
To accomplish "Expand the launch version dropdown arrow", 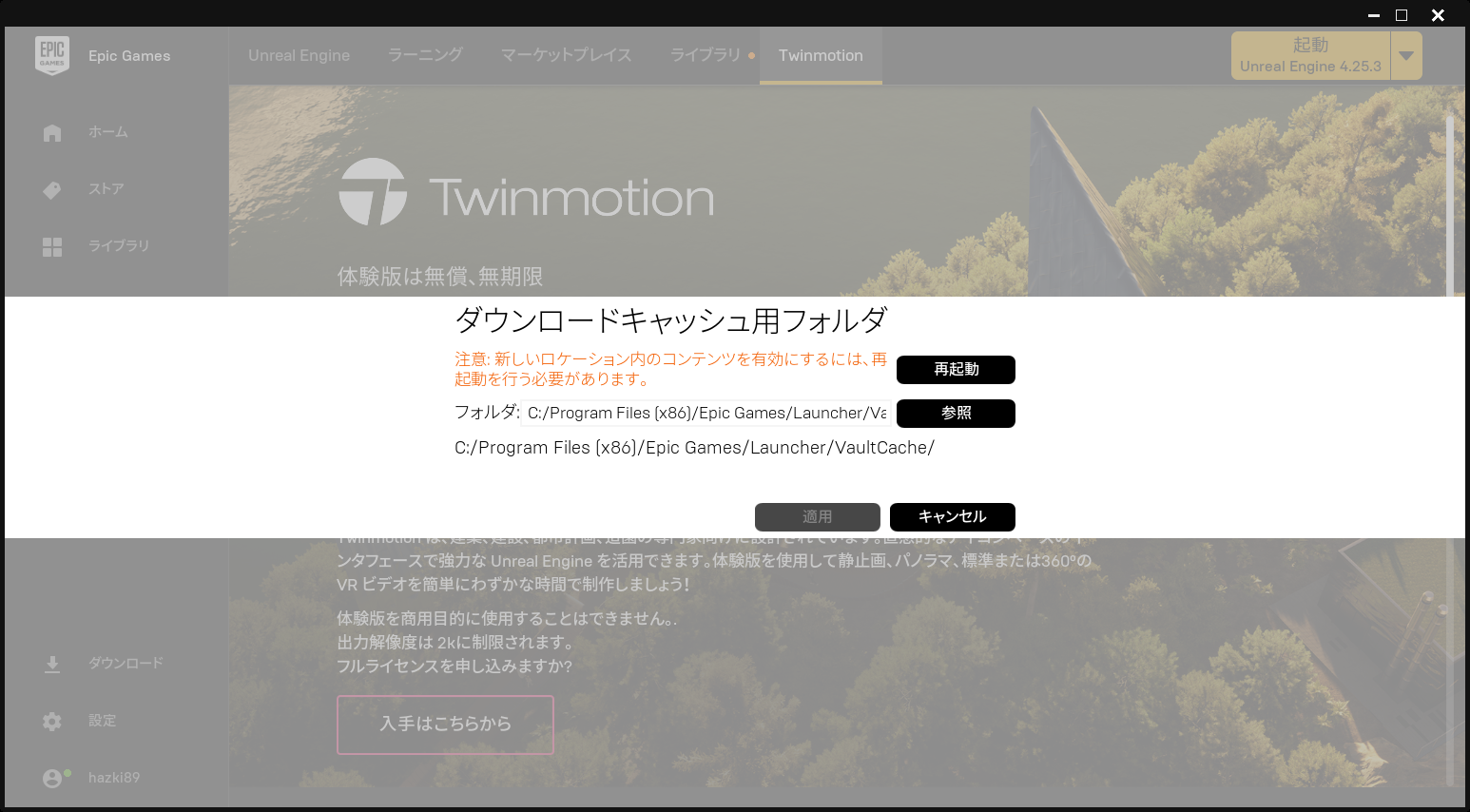I will tap(1406, 56).
